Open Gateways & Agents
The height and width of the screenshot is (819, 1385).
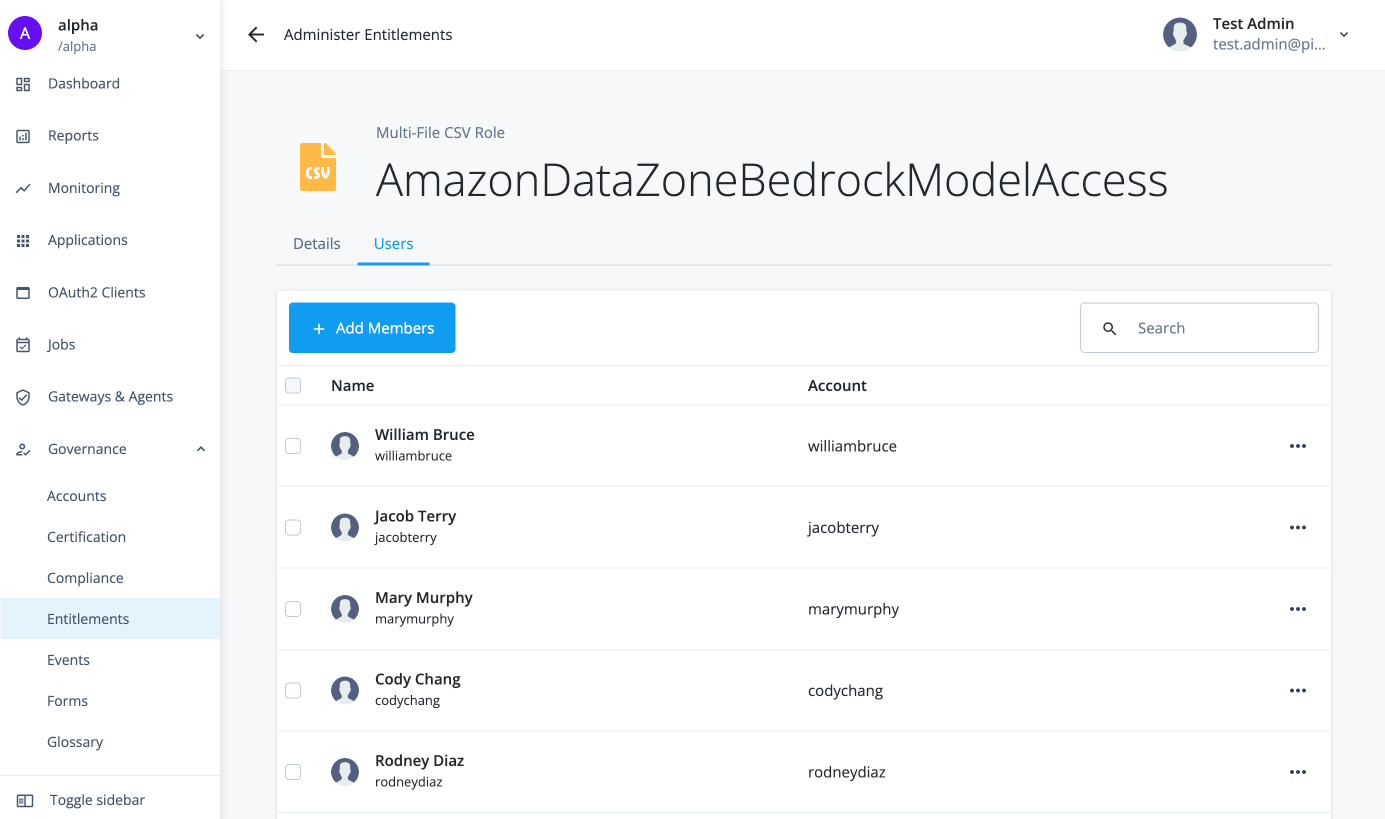(110, 396)
